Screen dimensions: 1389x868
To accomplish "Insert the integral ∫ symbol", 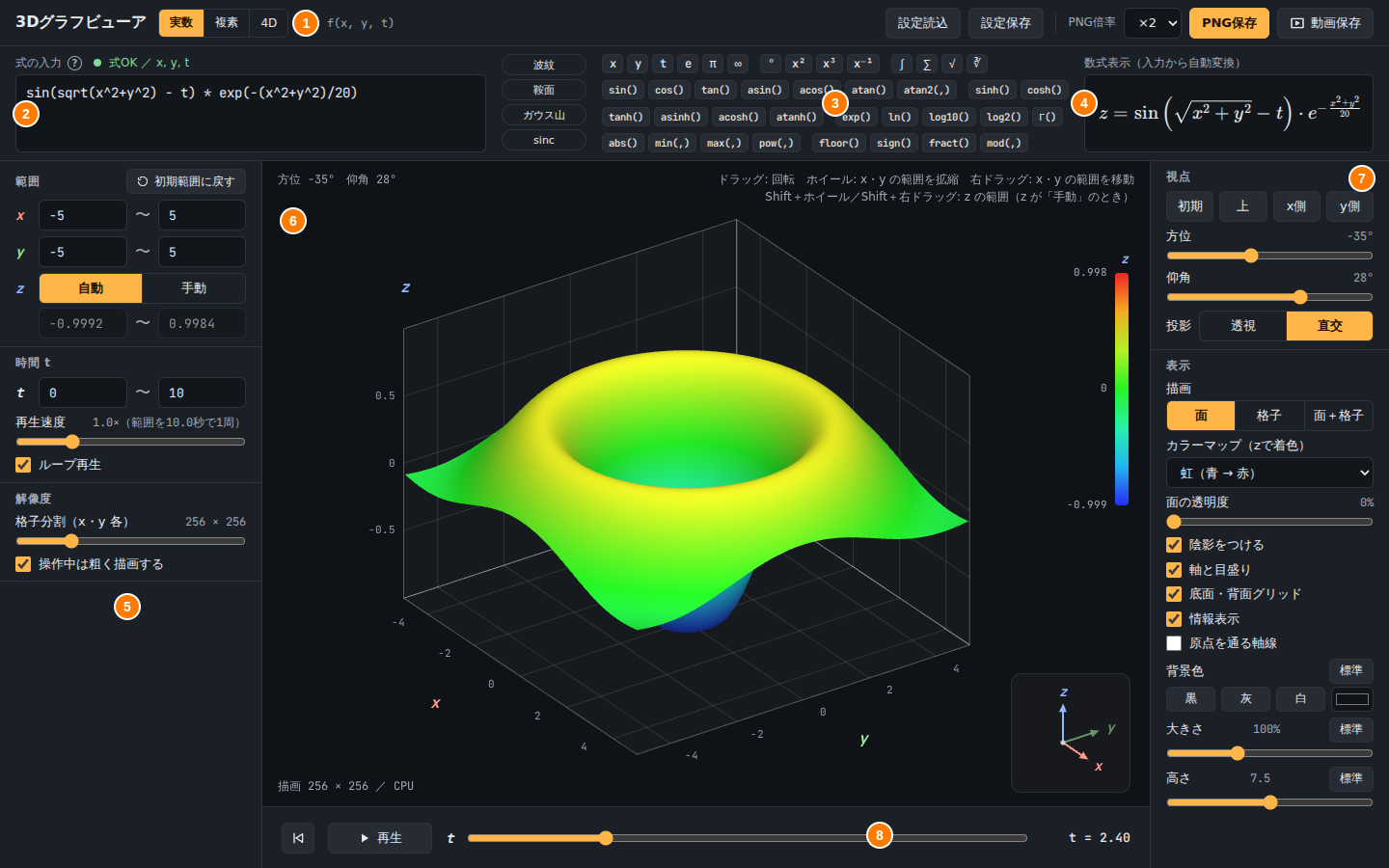I will [x=902, y=64].
